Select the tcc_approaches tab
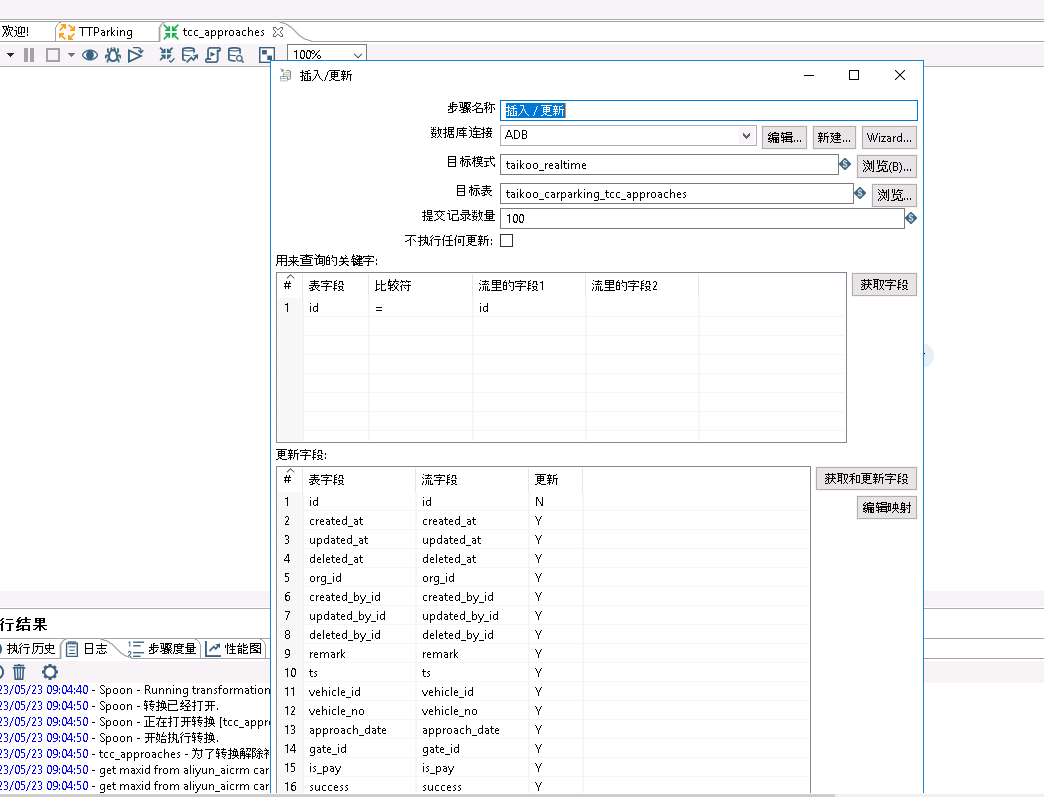The height and width of the screenshot is (797, 1044). pos(223,31)
